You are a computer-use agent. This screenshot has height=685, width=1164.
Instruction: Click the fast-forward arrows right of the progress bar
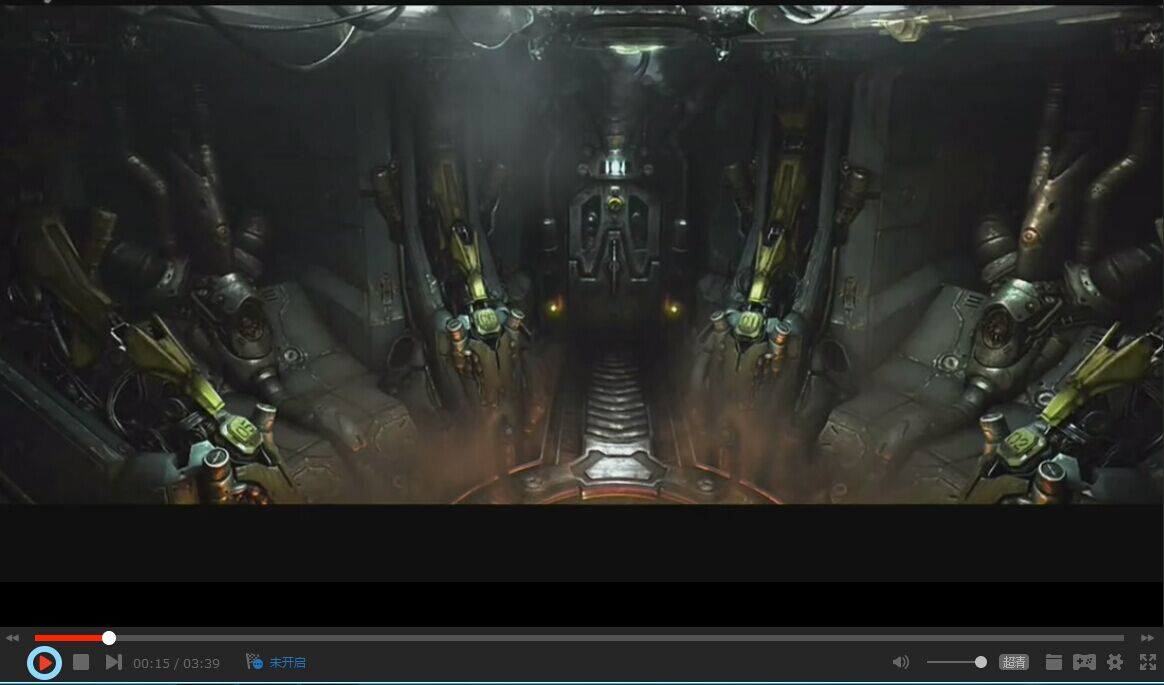(1147, 638)
